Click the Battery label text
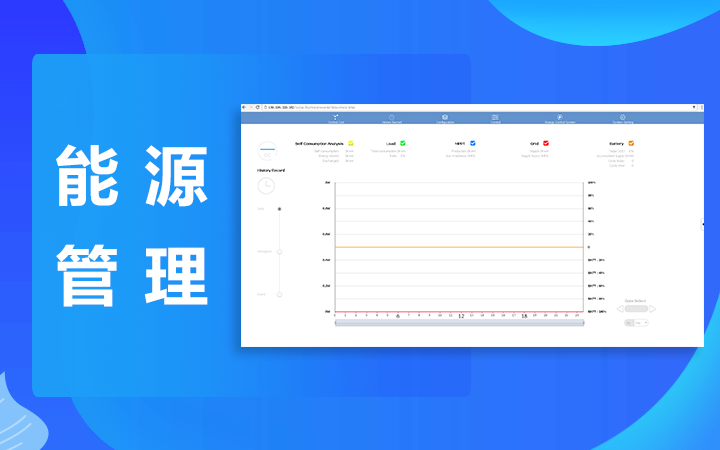The height and width of the screenshot is (450, 720). pos(616,144)
